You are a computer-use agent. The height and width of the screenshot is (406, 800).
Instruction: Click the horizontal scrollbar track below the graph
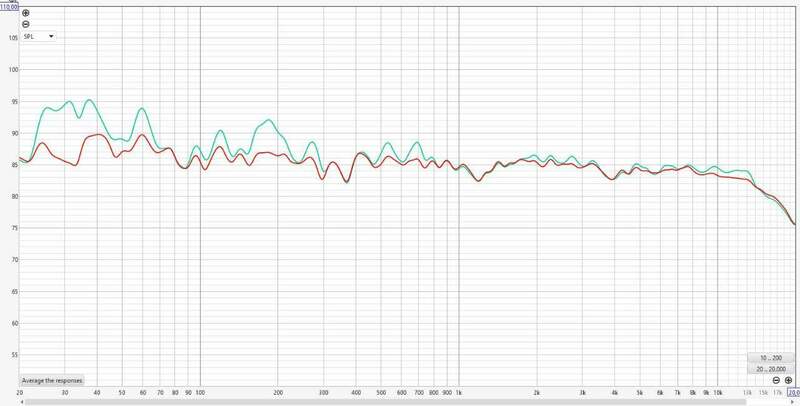click(400, 402)
